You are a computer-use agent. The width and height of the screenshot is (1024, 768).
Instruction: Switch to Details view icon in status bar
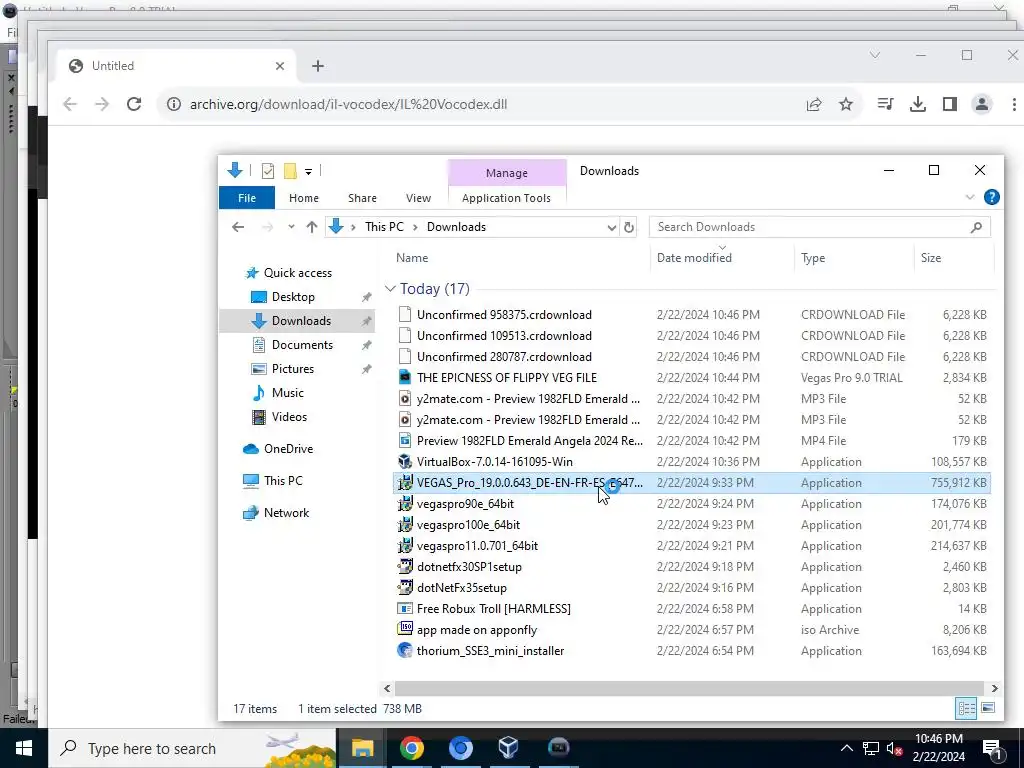pos(966,709)
